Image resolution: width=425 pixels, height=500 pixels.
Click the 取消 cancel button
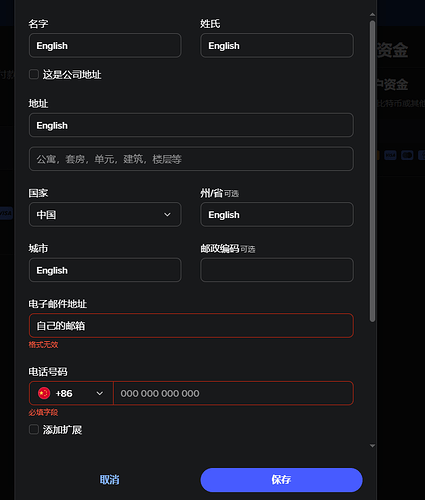click(x=110, y=480)
